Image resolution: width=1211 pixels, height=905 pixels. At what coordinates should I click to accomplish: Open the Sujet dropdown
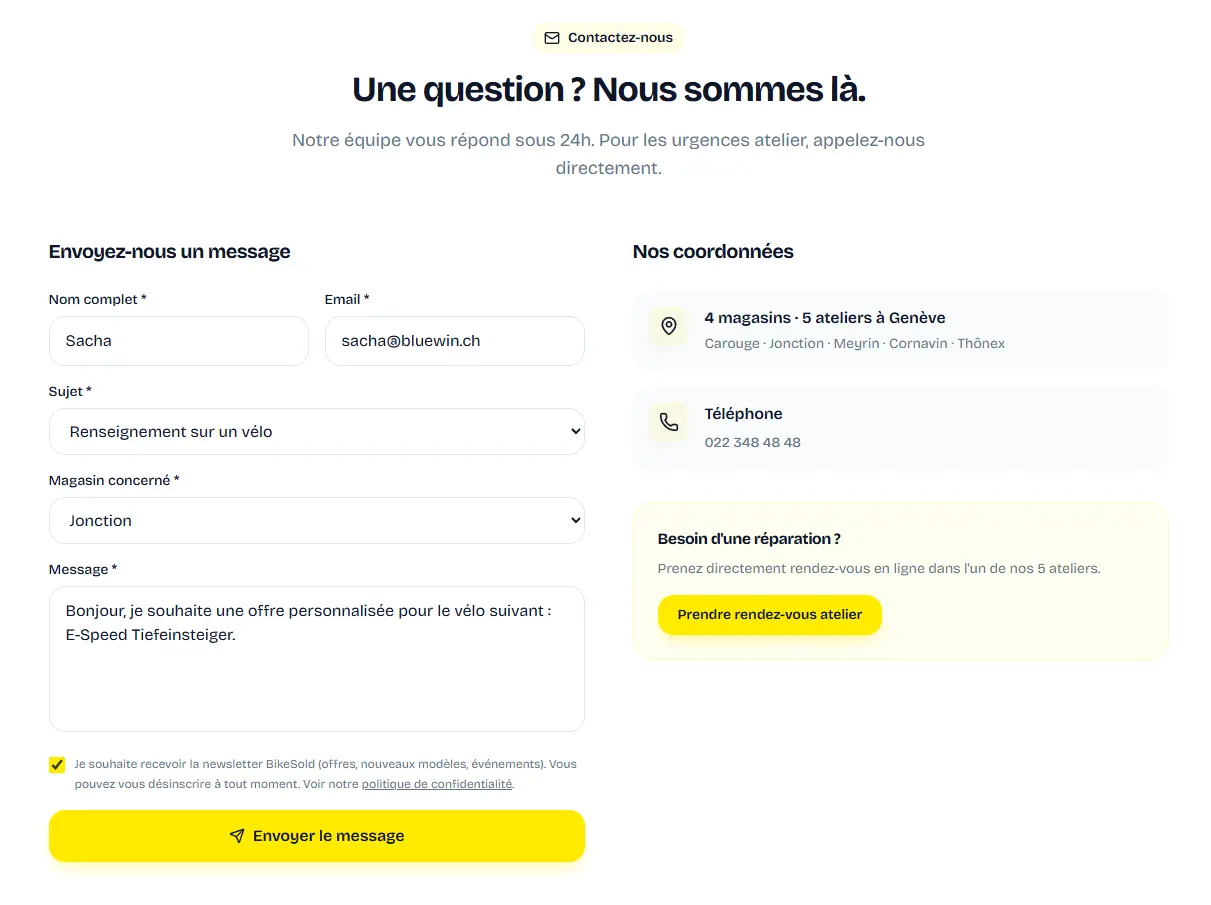[x=317, y=432]
